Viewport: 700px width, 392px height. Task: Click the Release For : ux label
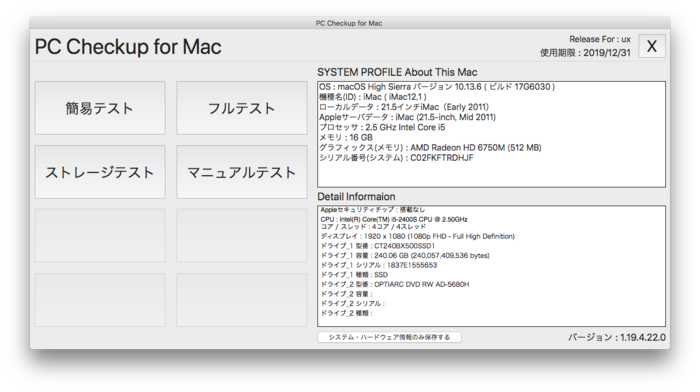coord(600,39)
